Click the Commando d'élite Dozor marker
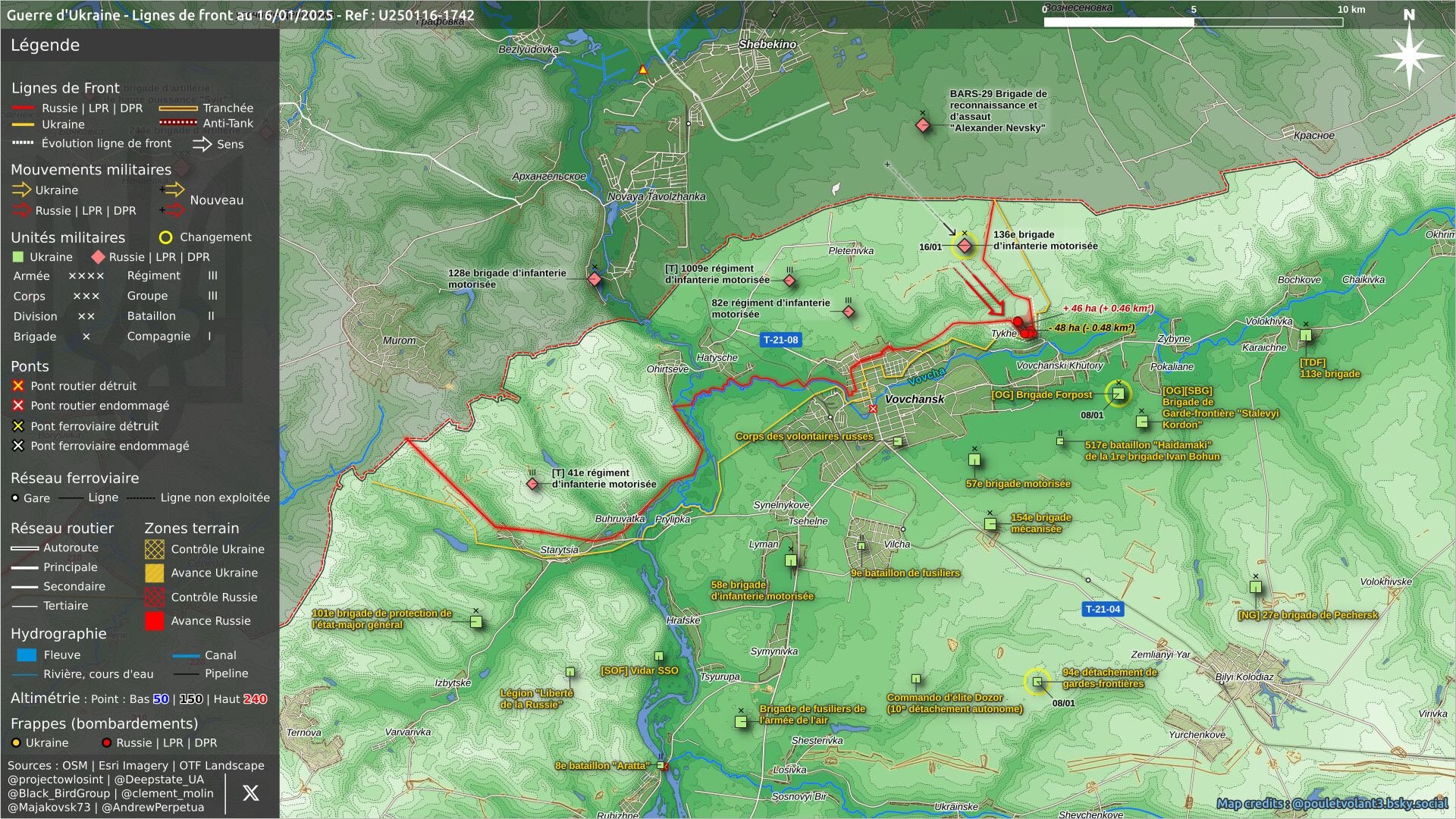The width and height of the screenshot is (1456, 819). [x=916, y=679]
